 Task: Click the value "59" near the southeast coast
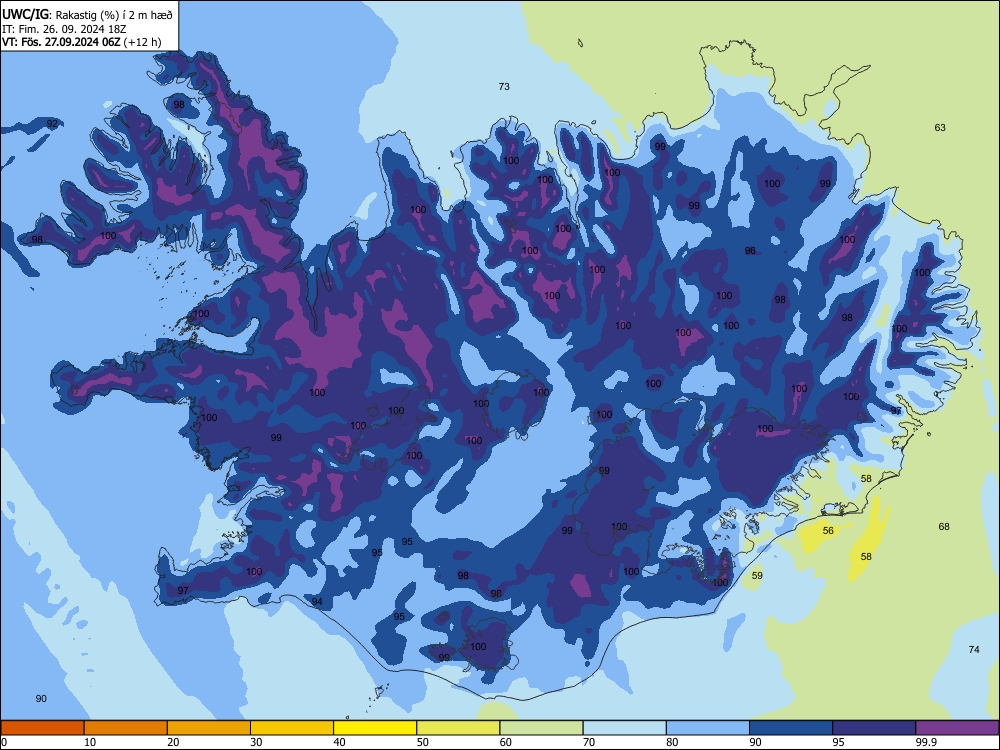(757, 575)
